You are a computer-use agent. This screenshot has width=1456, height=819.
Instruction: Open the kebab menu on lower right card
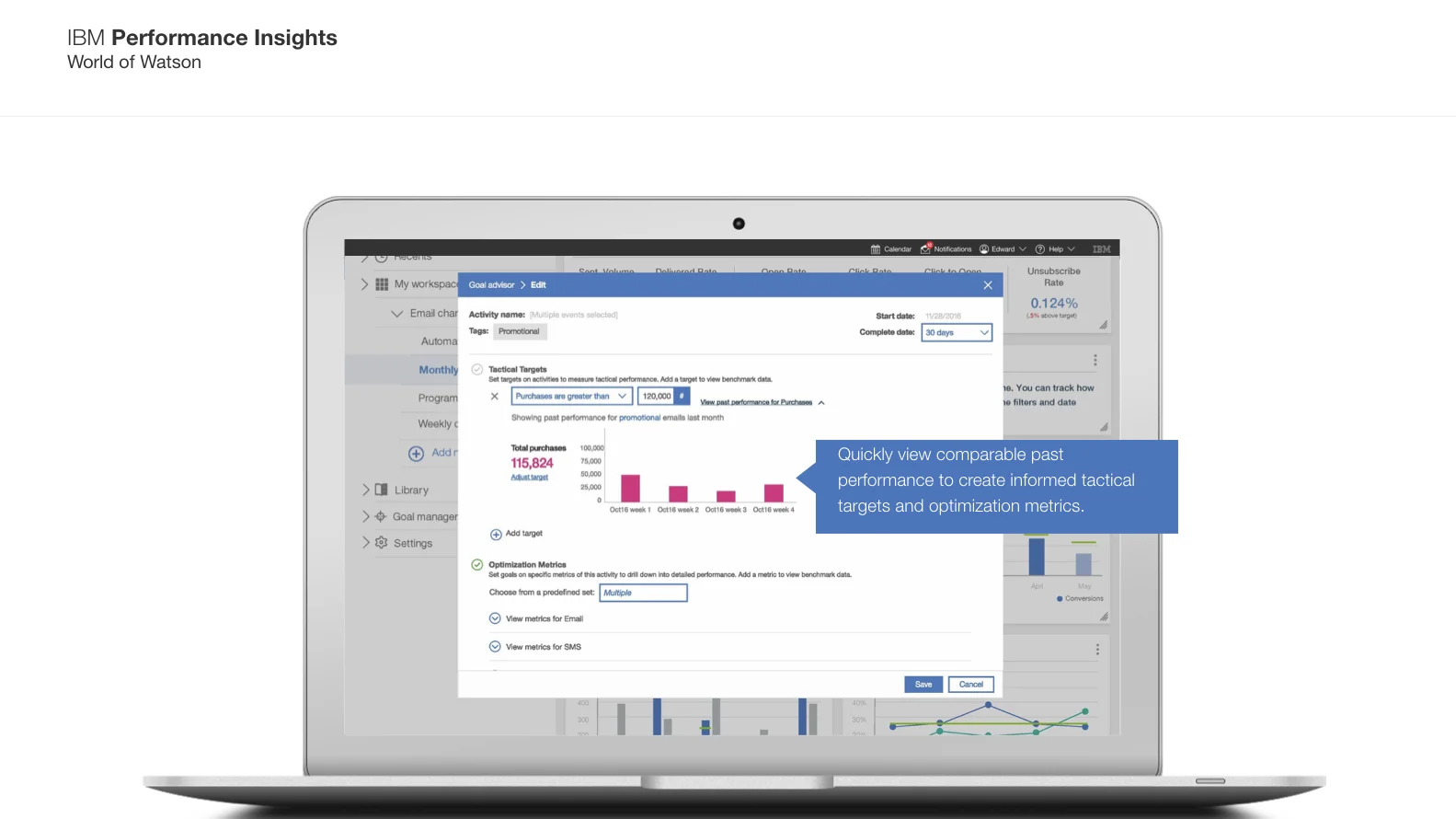[x=1097, y=650]
